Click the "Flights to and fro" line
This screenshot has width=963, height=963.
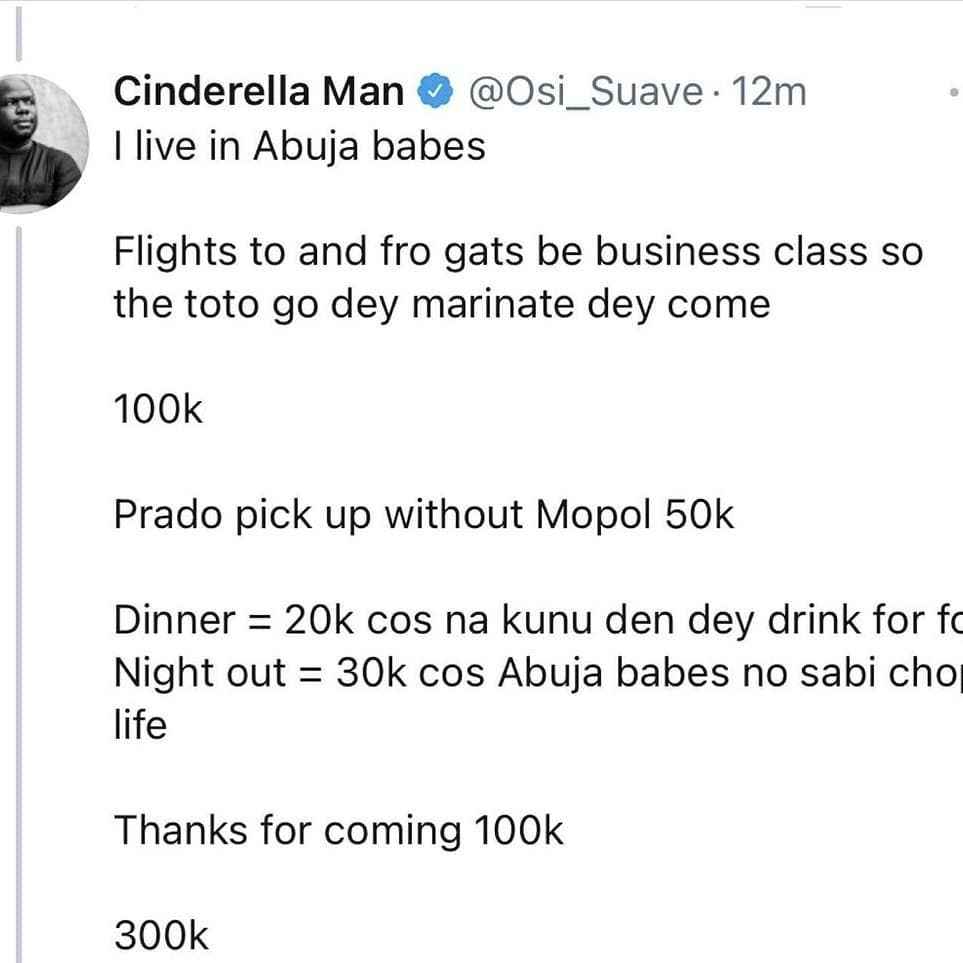(518, 252)
